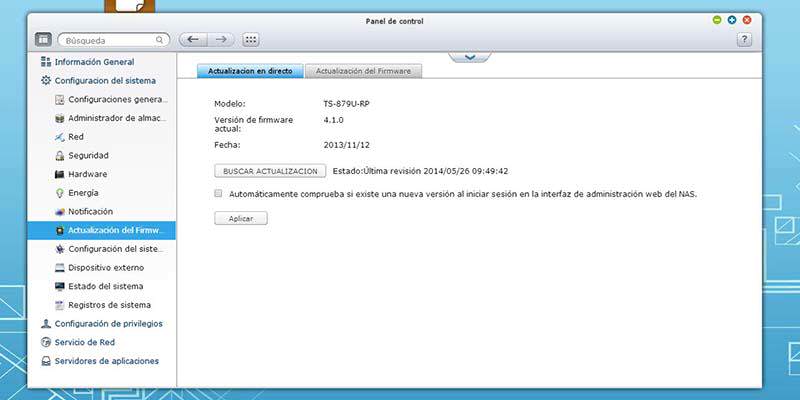
Task: Click the Actualización del Firmware sidebar icon
Action: [60, 230]
